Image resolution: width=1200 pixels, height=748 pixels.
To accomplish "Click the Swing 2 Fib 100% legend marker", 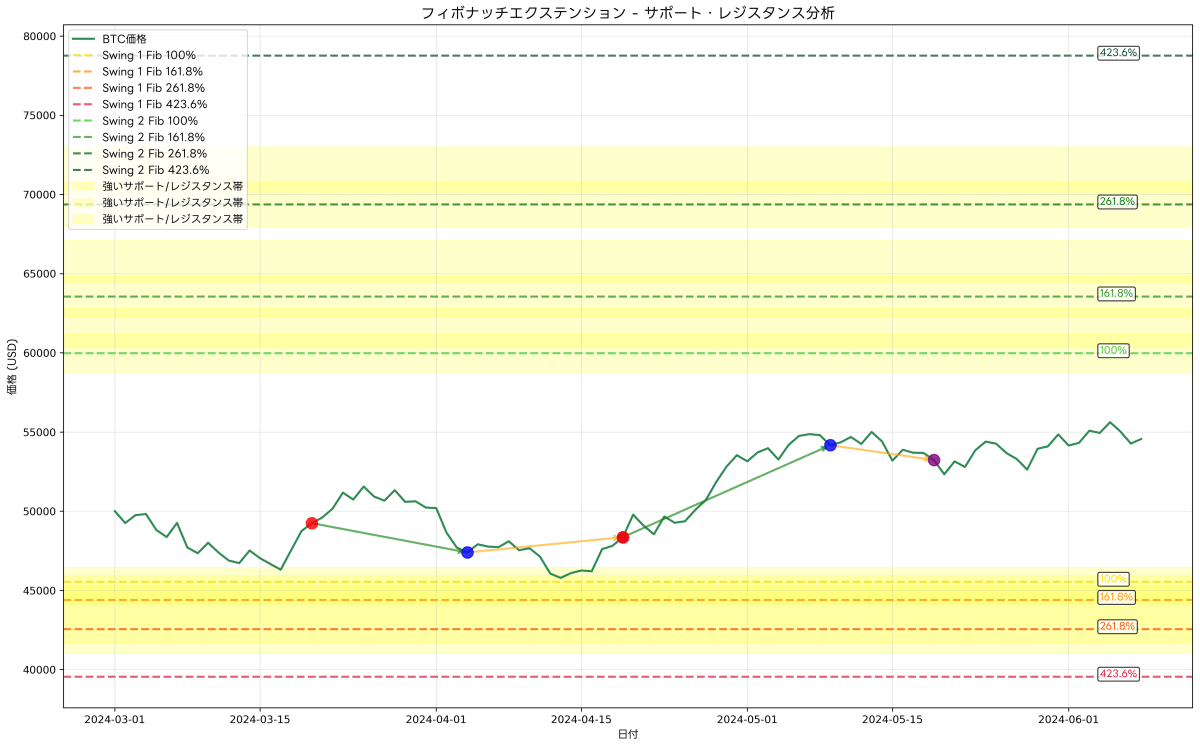I will tap(85, 120).
